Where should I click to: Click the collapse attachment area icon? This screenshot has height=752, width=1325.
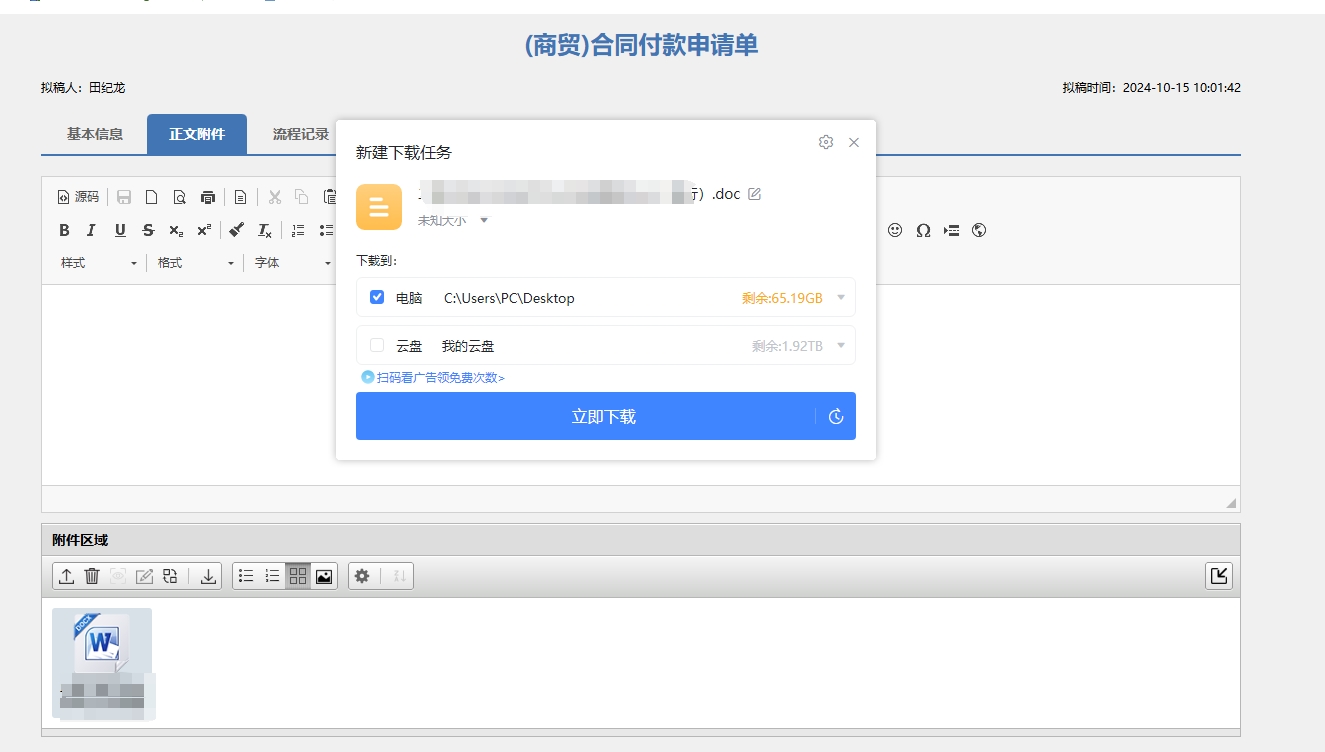tap(1219, 576)
